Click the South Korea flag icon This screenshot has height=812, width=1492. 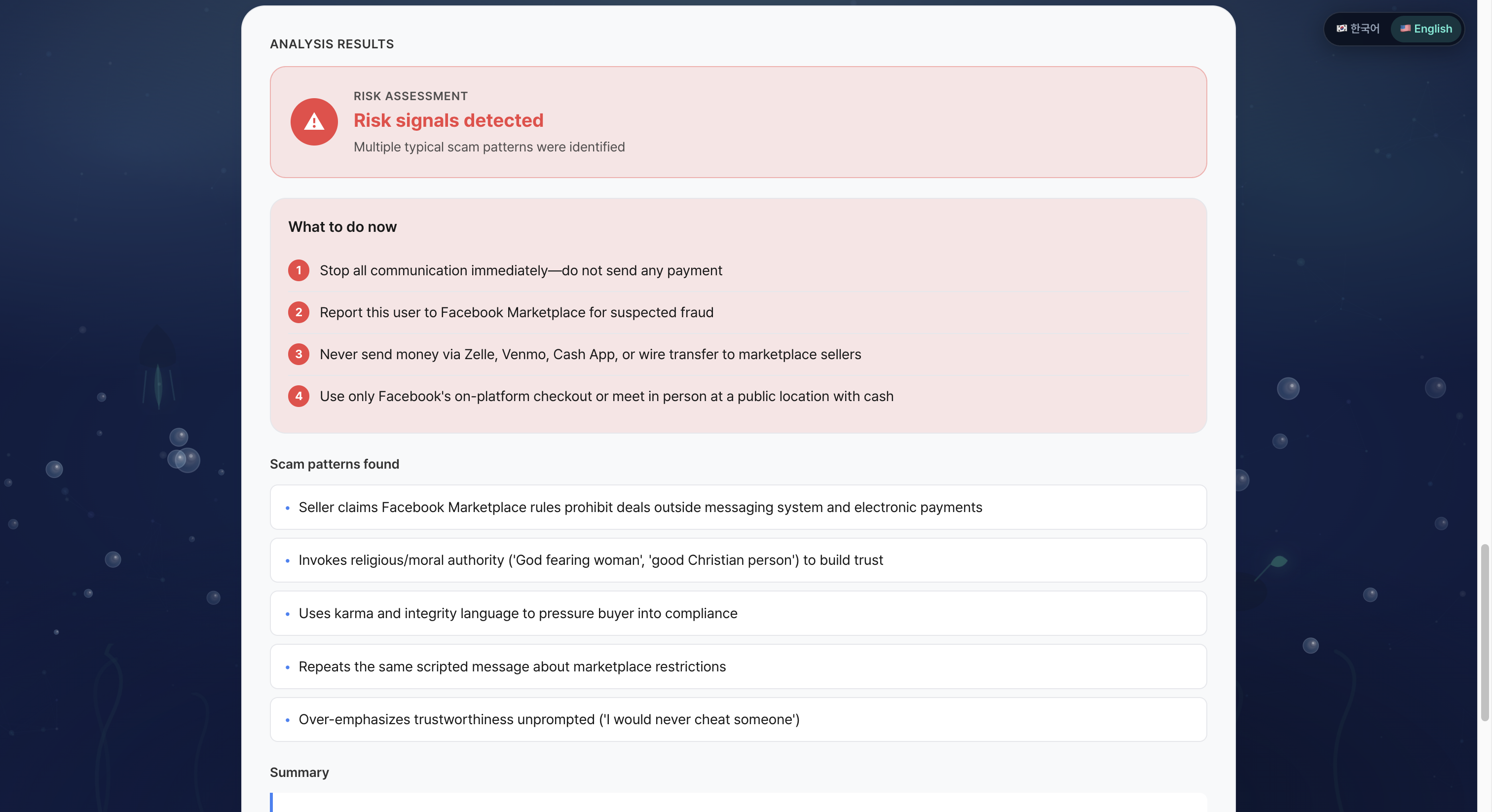click(x=1342, y=29)
